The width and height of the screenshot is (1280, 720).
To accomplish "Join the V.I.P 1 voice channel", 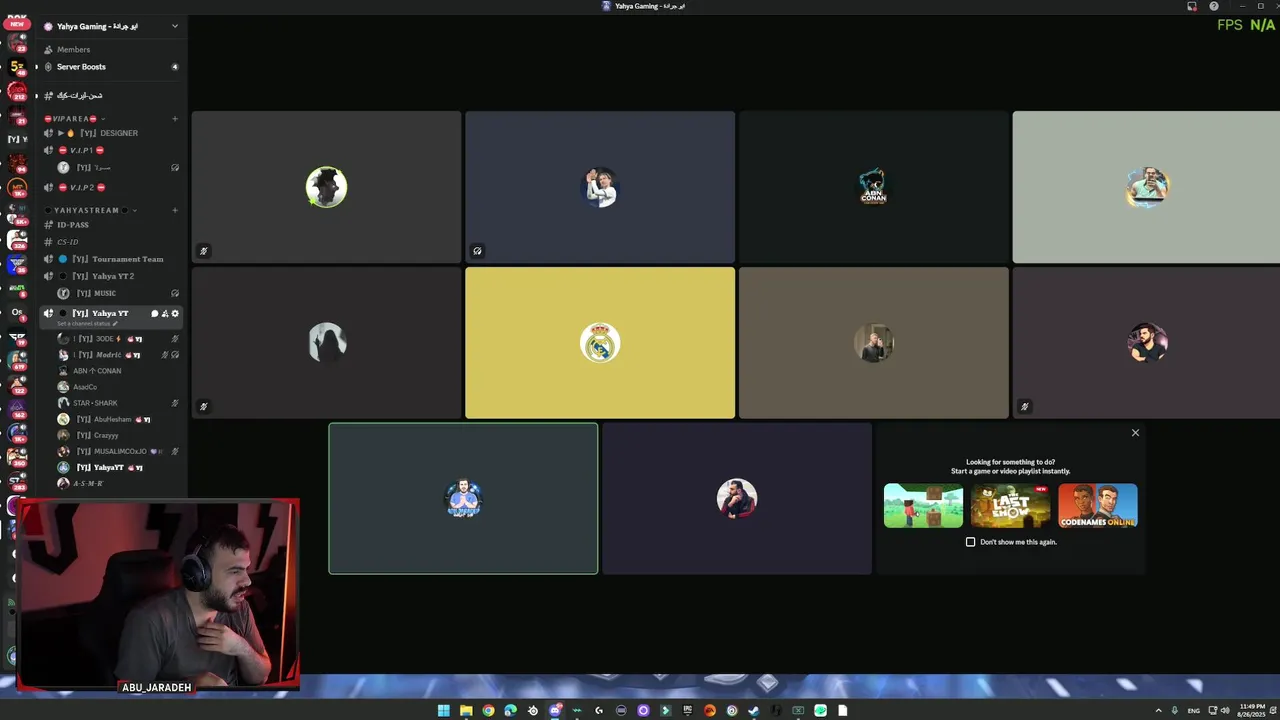I will 109,150.
